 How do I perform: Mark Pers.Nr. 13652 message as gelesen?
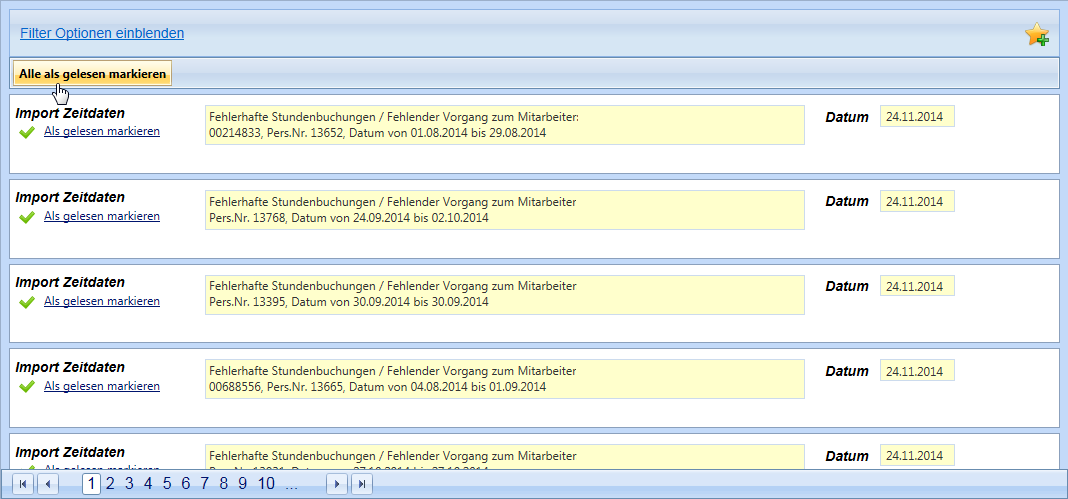click(x=102, y=131)
